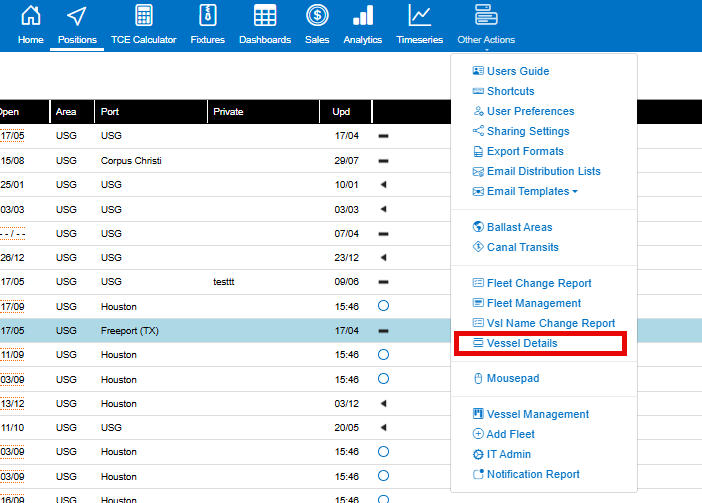Open the IT Admin settings entry
The image size is (702, 503).
[509, 454]
